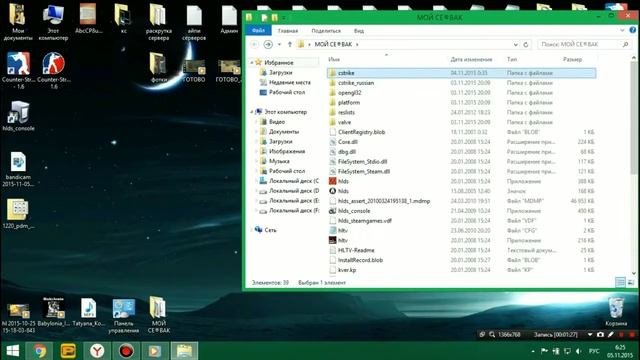Open the Корзина recycle bin on desktop

616,311
